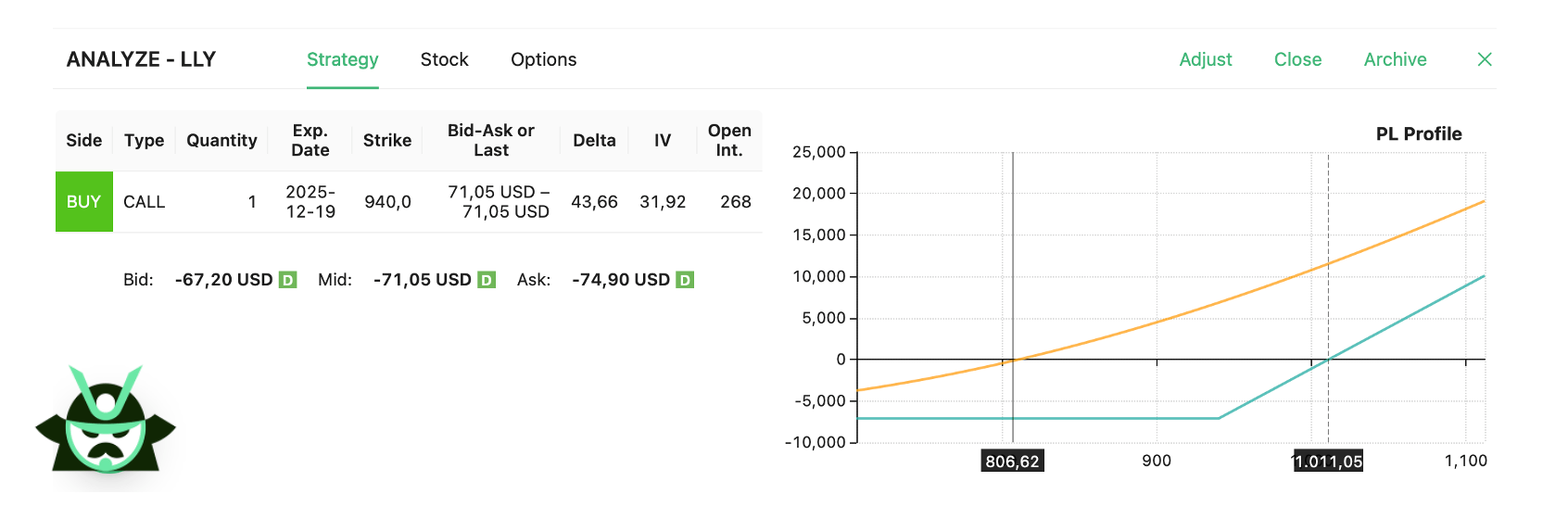Click the expiration date 2025-12-19 cell
The height and width of the screenshot is (519, 1568).
[310, 202]
